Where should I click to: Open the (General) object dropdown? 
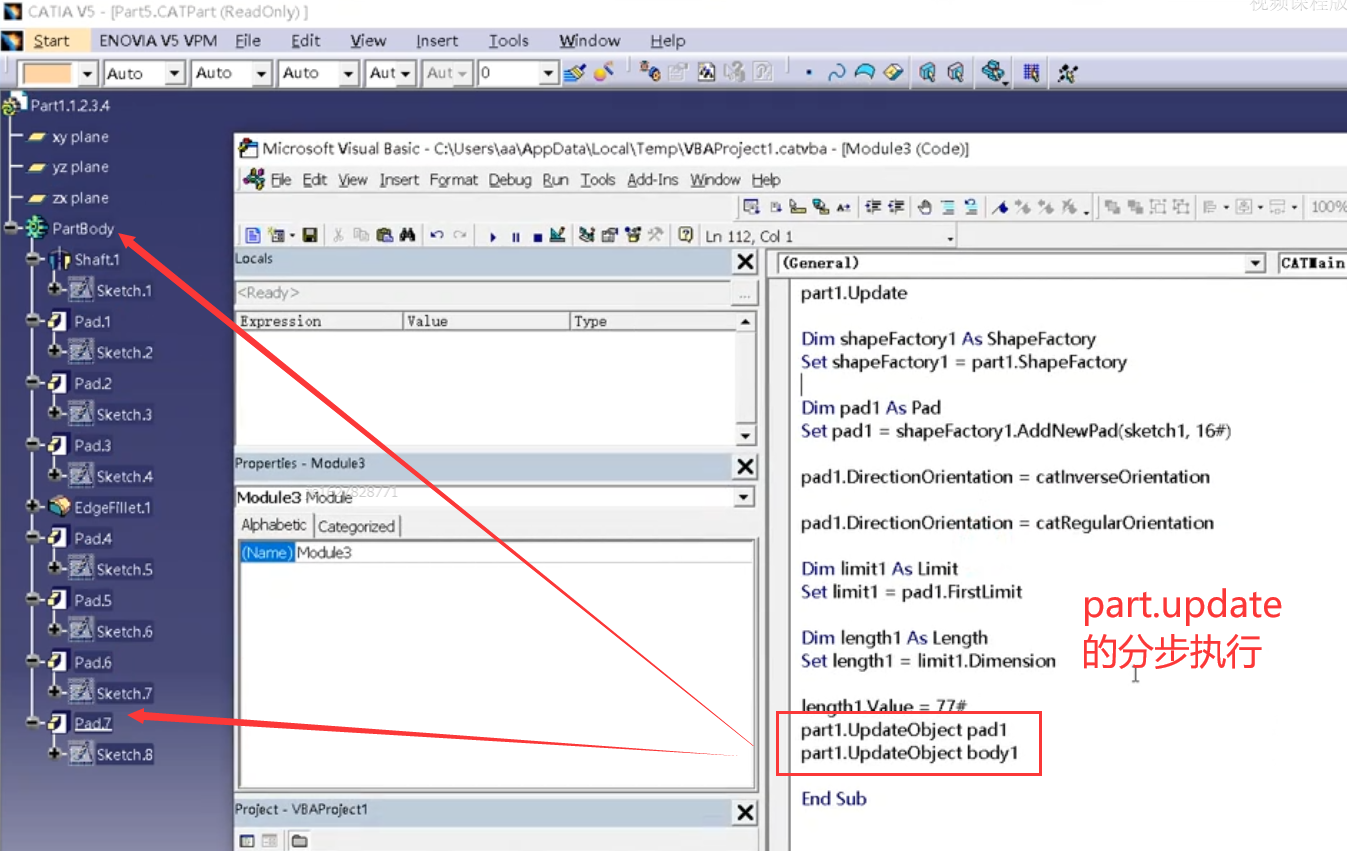click(x=1256, y=263)
